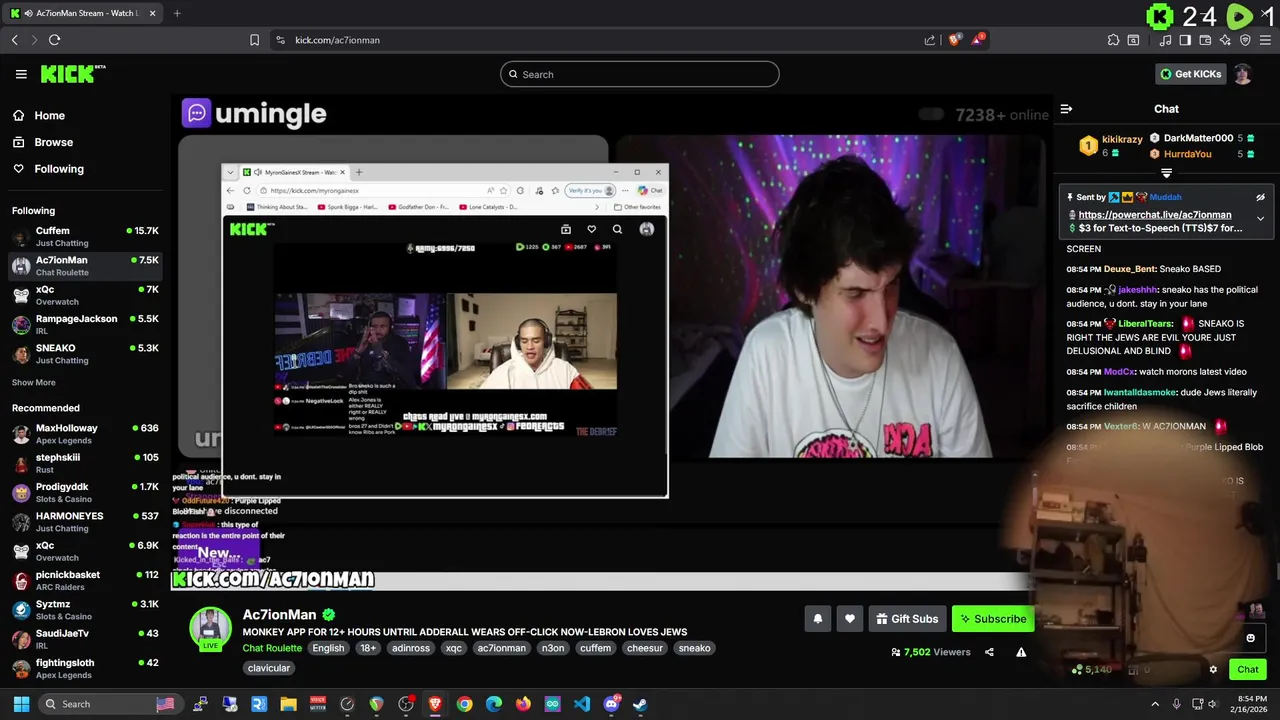Open MaxHolloway recommended channel
Screen dimensions: 1280x720
tap(85, 434)
